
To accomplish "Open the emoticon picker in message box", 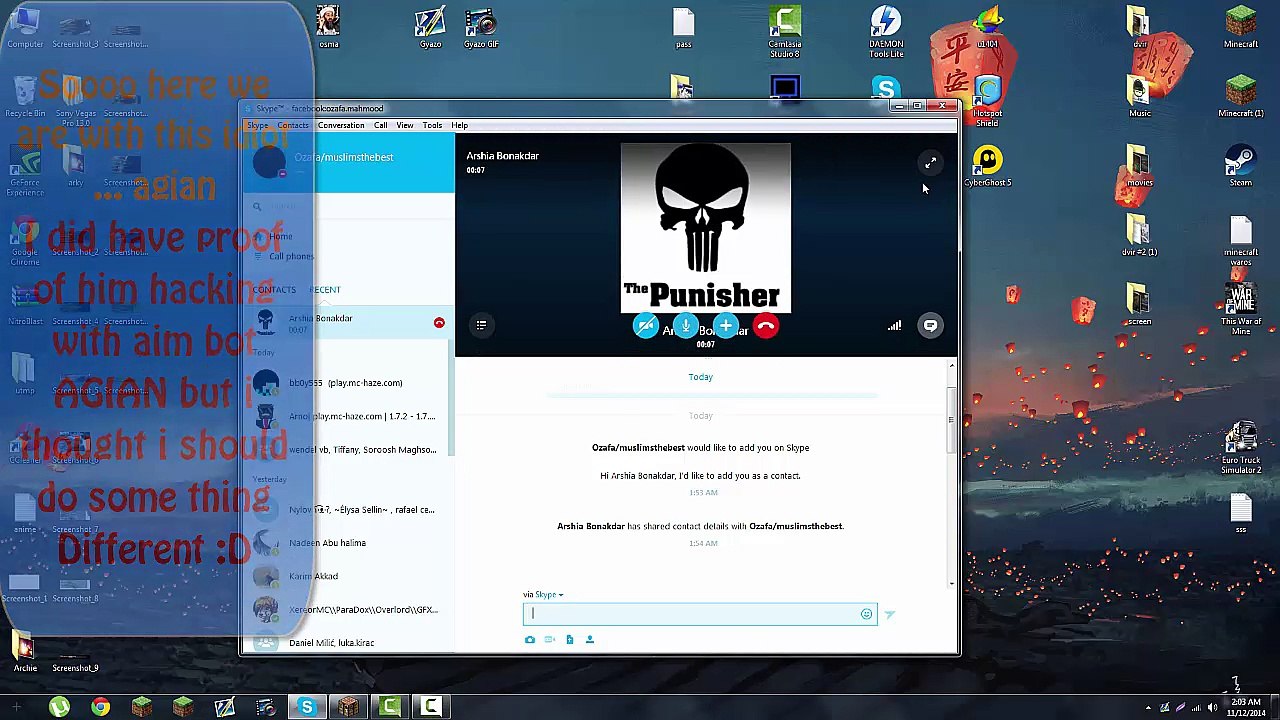I will [x=866, y=614].
